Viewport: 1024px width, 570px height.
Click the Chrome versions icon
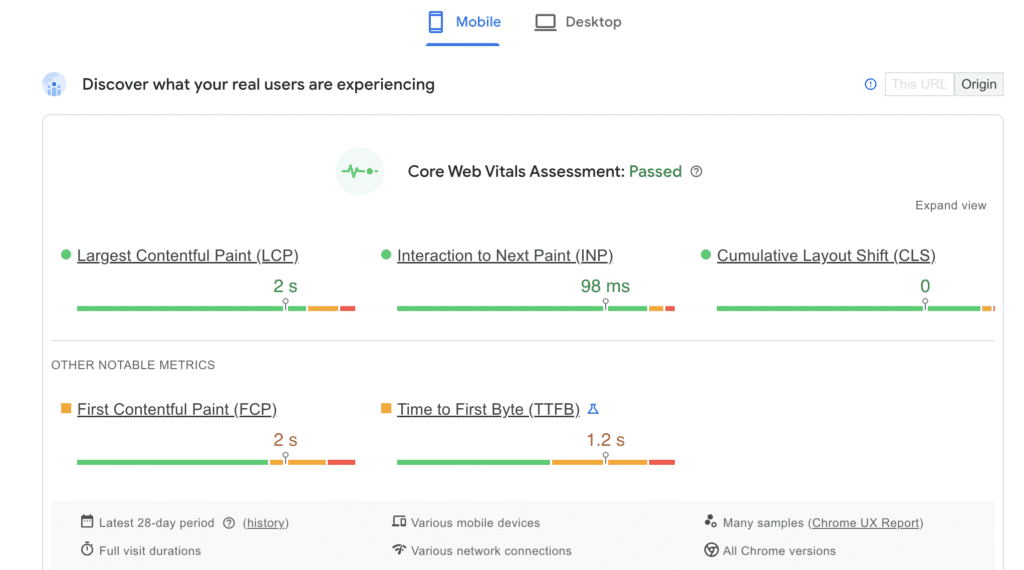click(x=711, y=550)
